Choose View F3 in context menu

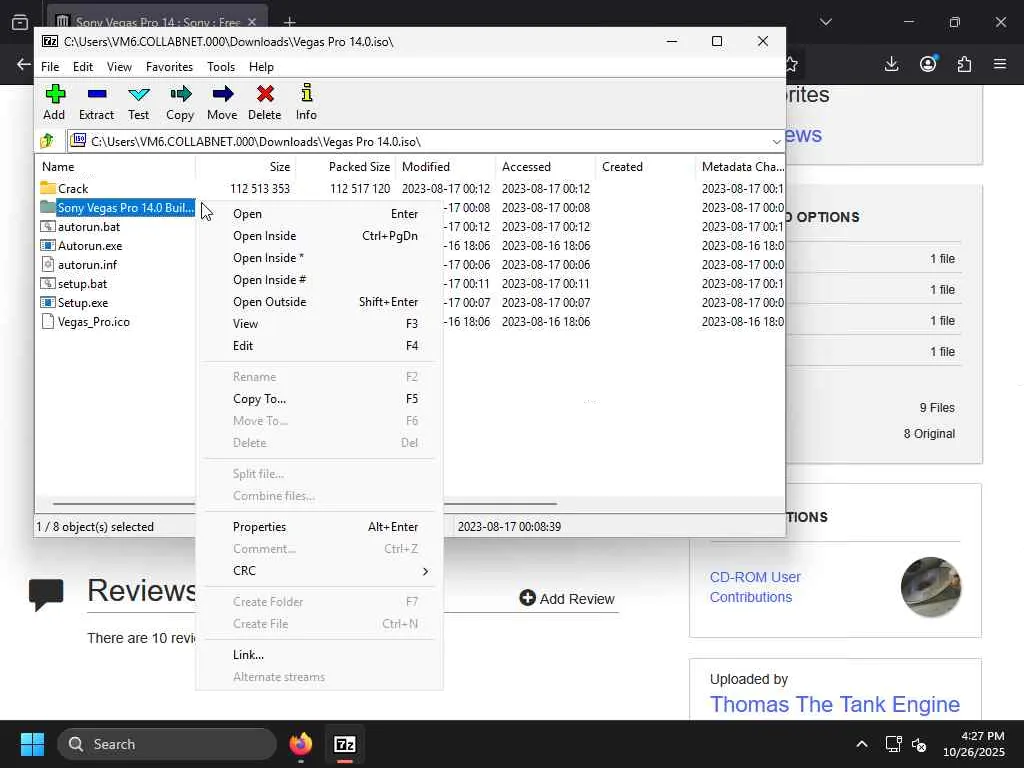click(319, 324)
